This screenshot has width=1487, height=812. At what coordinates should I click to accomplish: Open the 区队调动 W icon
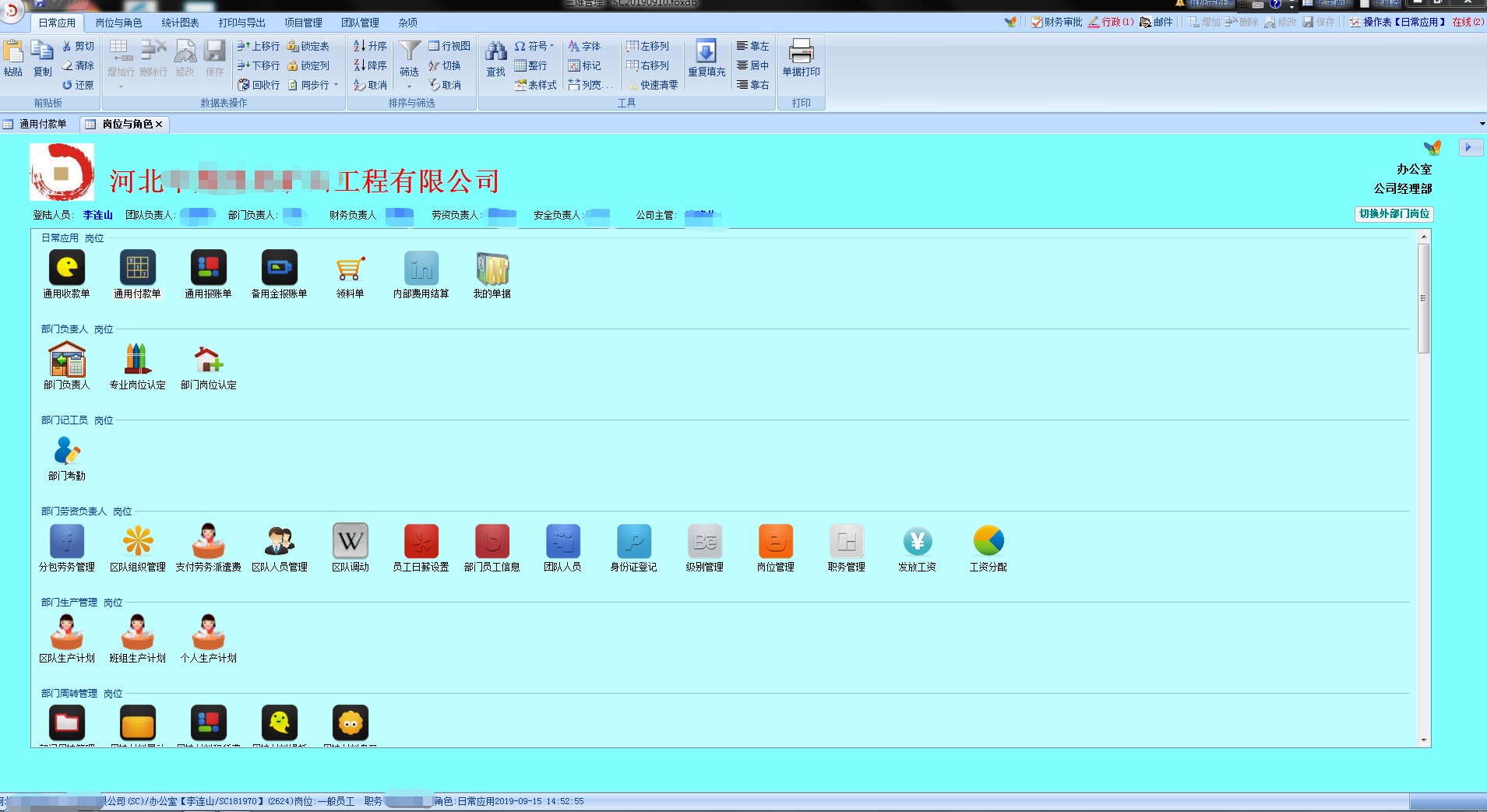[351, 542]
